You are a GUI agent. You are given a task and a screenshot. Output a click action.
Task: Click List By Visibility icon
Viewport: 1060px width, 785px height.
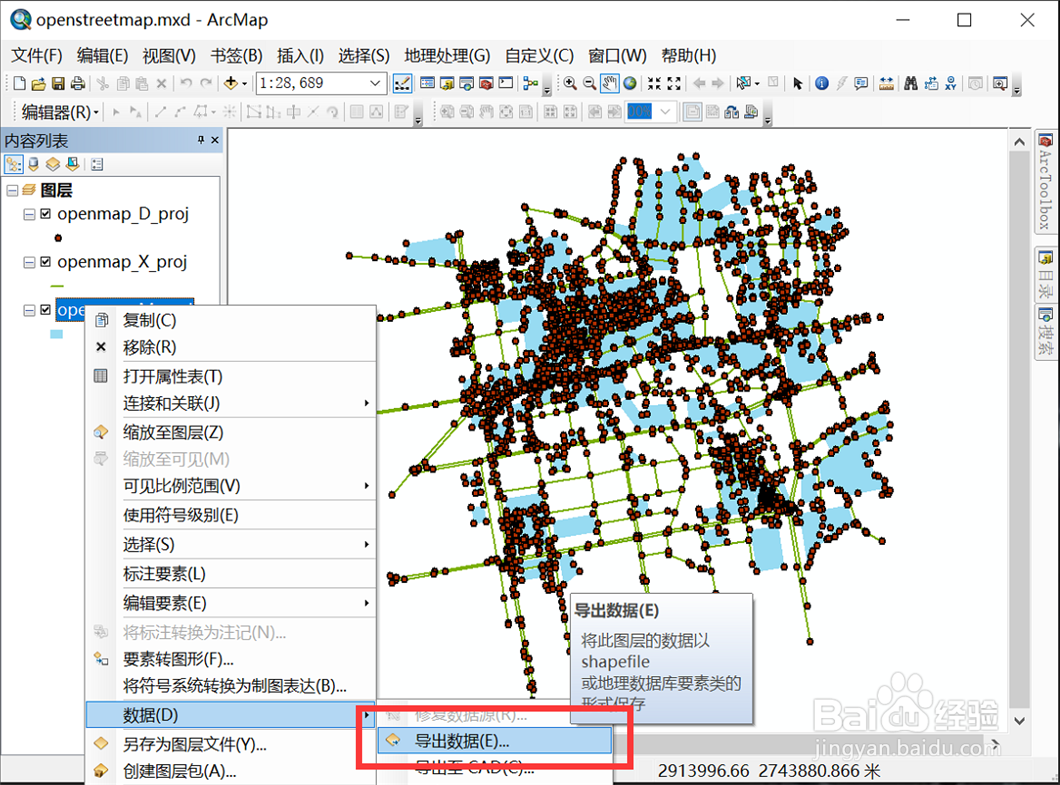(x=53, y=164)
